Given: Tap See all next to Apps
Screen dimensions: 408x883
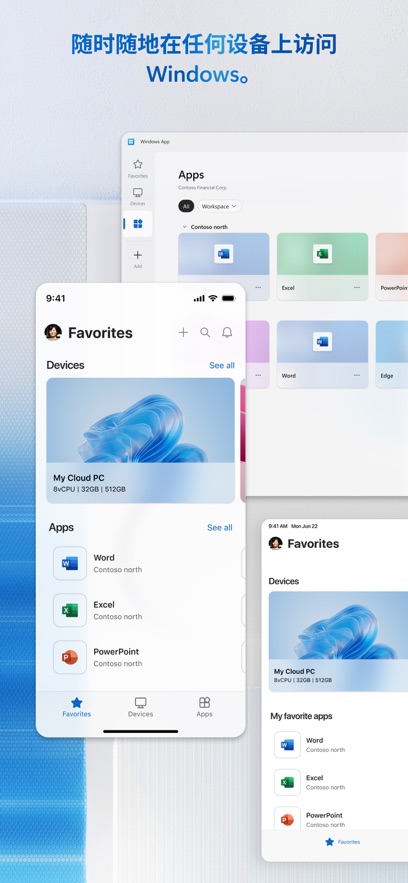Looking at the screenshot, I should coord(219,528).
